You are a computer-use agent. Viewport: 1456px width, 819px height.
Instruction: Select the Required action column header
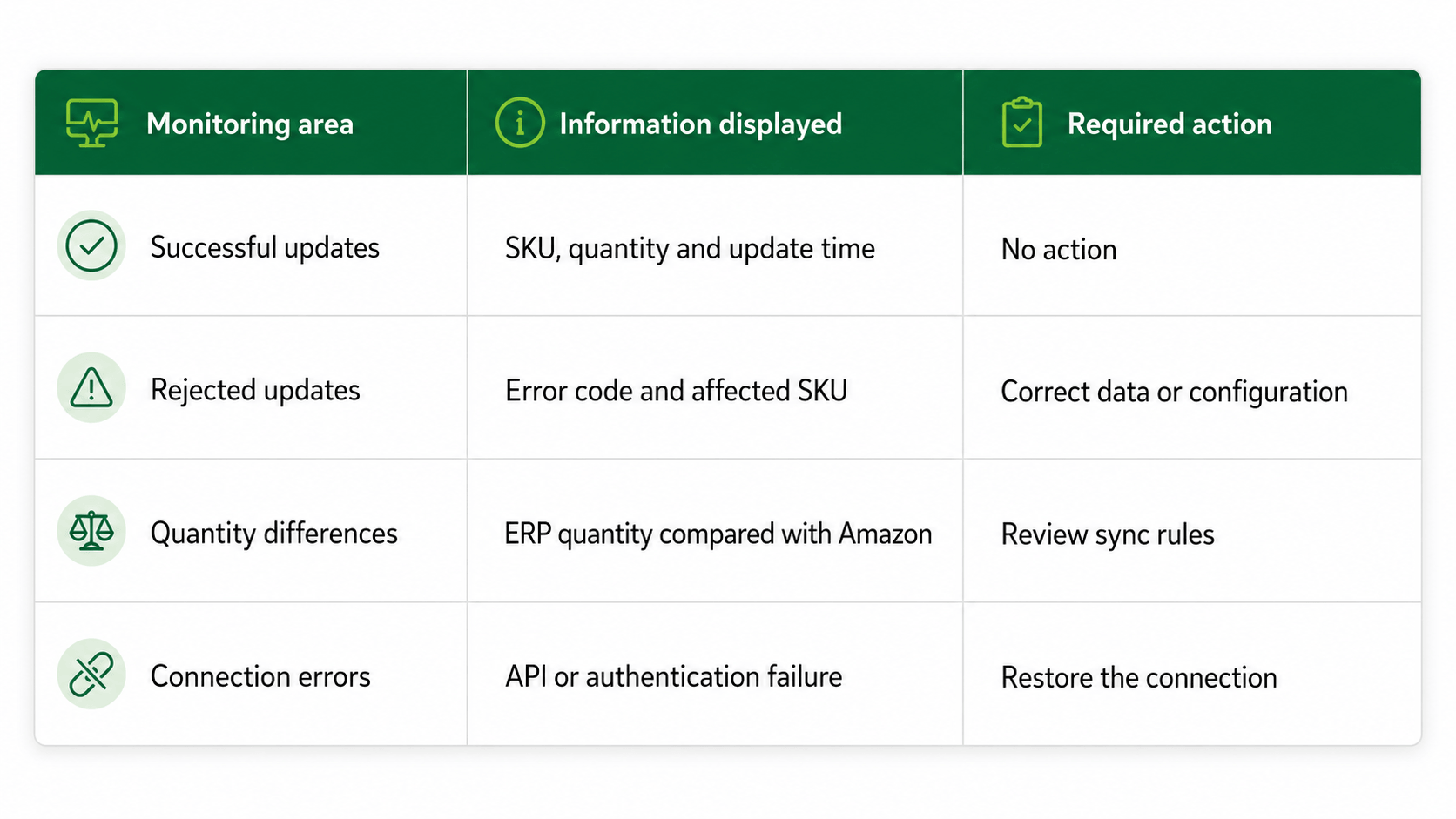click(1170, 124)
